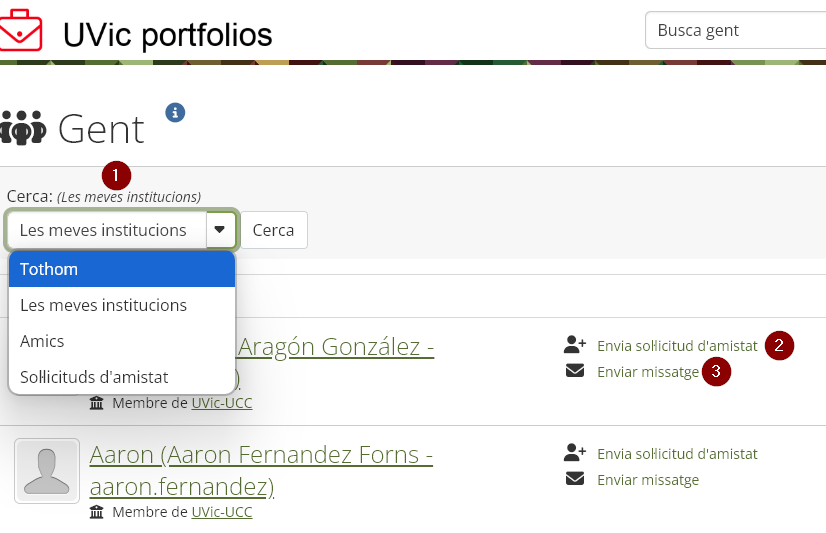The image size is (826, 533).
Task: Click add-friend icon beside Aaron Fernandez Forns
Action: pyautogui.click(x=575, y=452)
